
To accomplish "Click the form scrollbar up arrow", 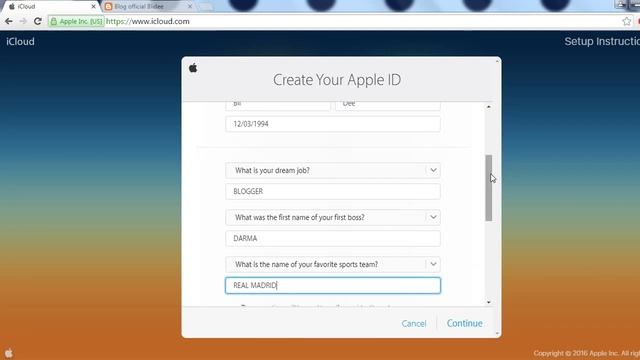I will pos(489,107).
